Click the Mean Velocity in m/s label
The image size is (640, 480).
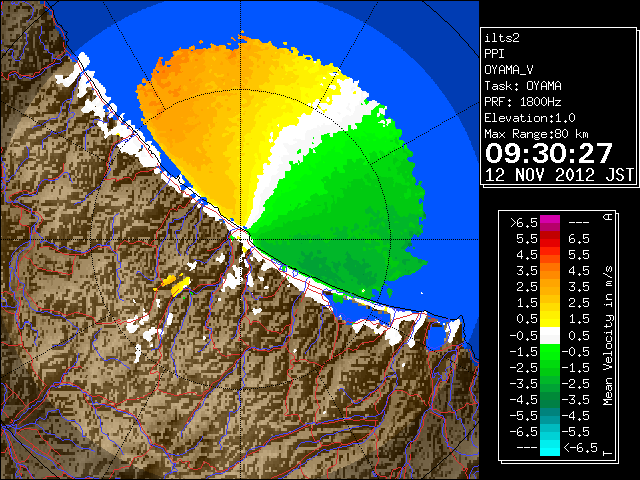[608, 336]
